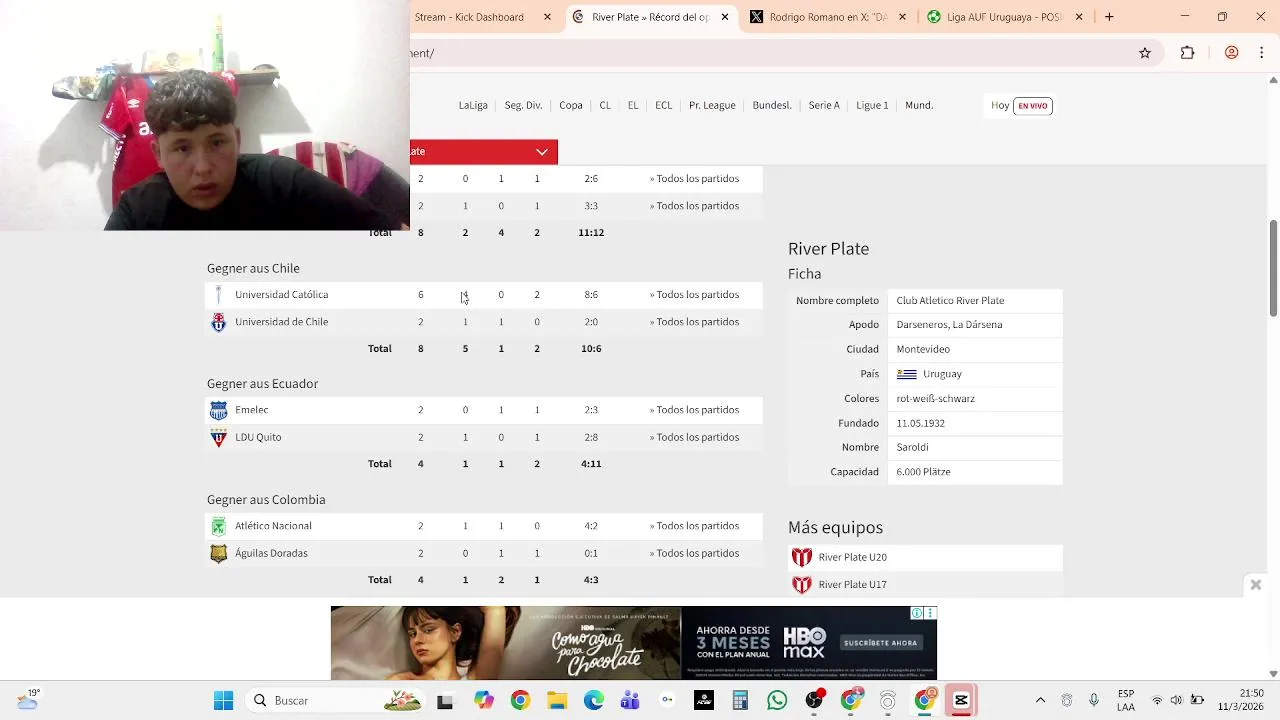
Task: Click the page vertical scrollbar thumb
Action: click(1273, 268)
